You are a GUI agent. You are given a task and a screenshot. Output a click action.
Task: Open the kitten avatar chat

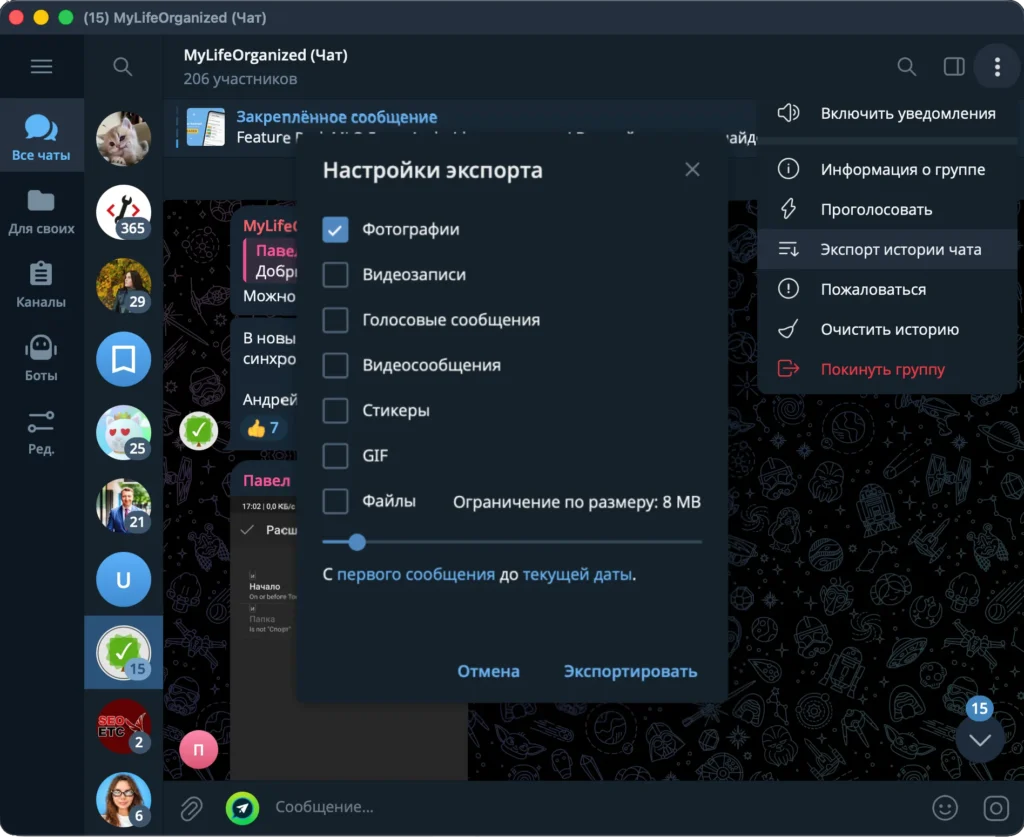click(x=123, y=138)
